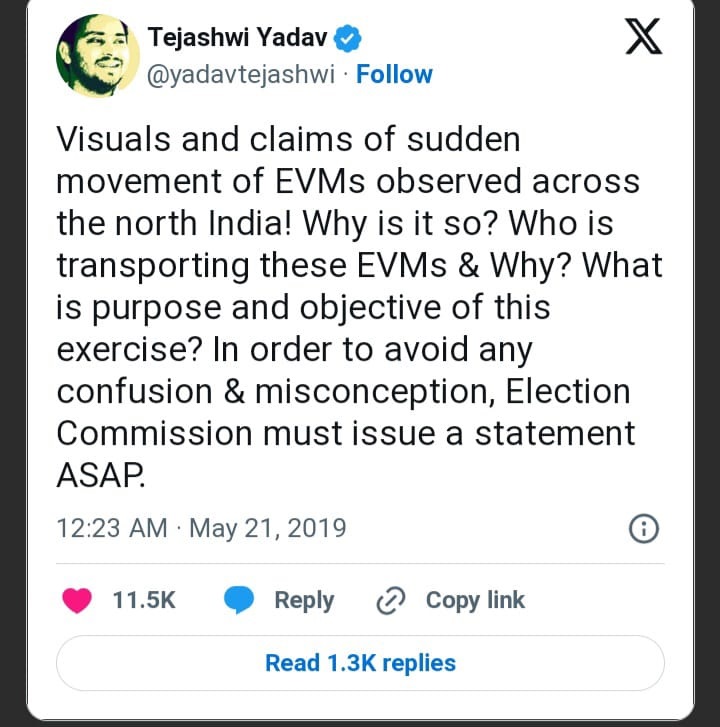Click the X logo in the tweet corner
This screenshot has width=720, height=727.
[643, 38]
